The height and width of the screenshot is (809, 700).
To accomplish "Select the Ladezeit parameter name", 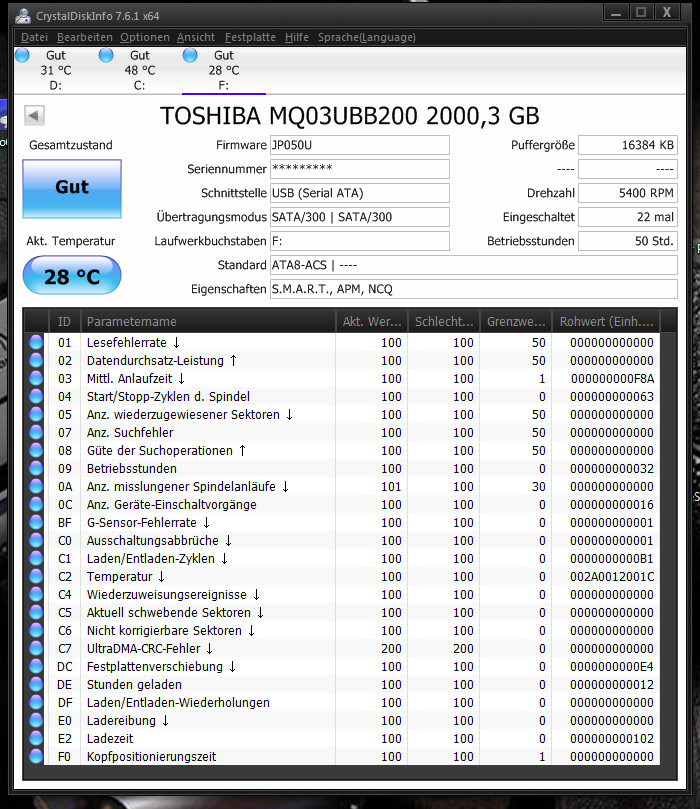I will (110, 739).
